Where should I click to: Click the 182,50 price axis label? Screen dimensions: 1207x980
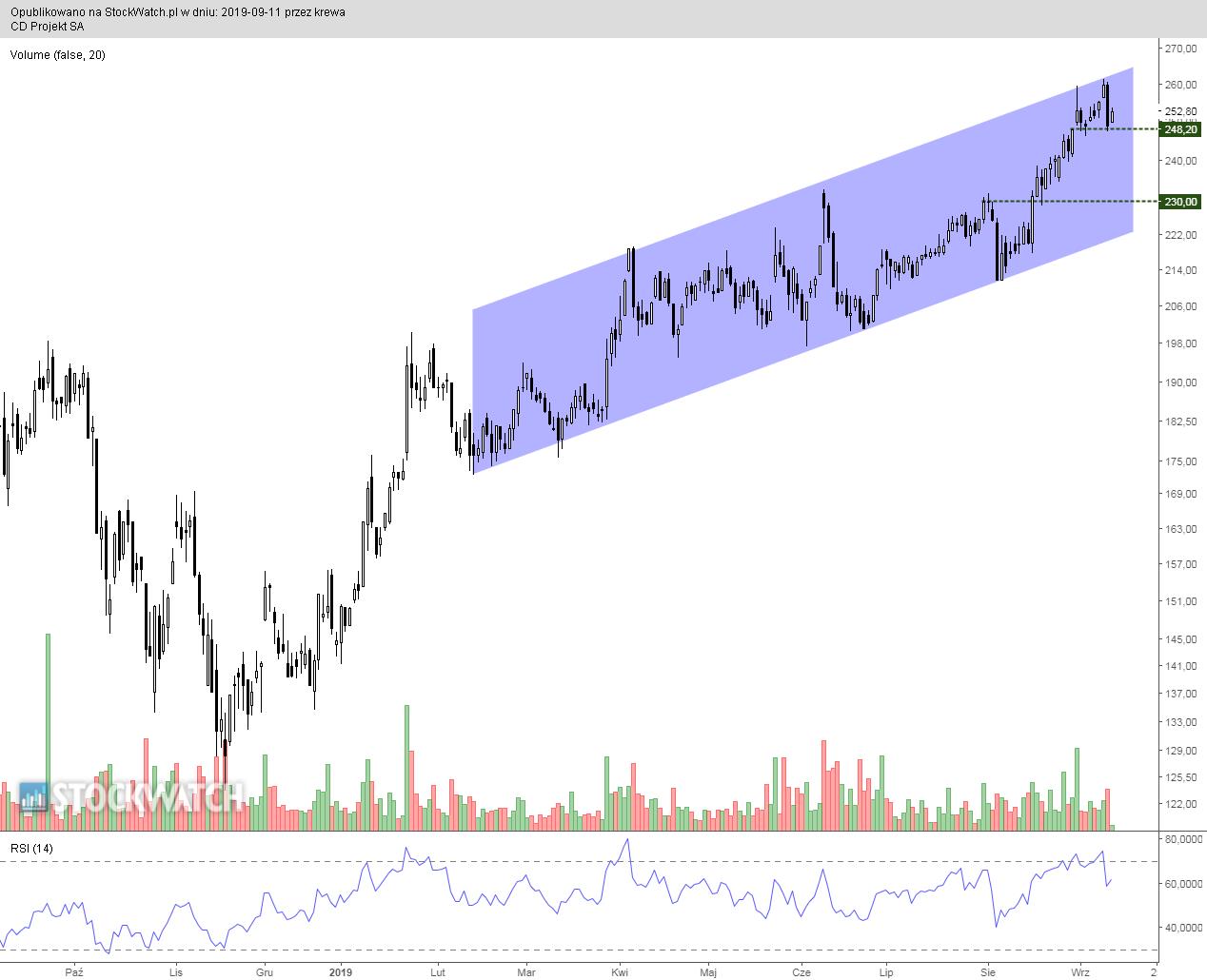[x=1182, y=421]
